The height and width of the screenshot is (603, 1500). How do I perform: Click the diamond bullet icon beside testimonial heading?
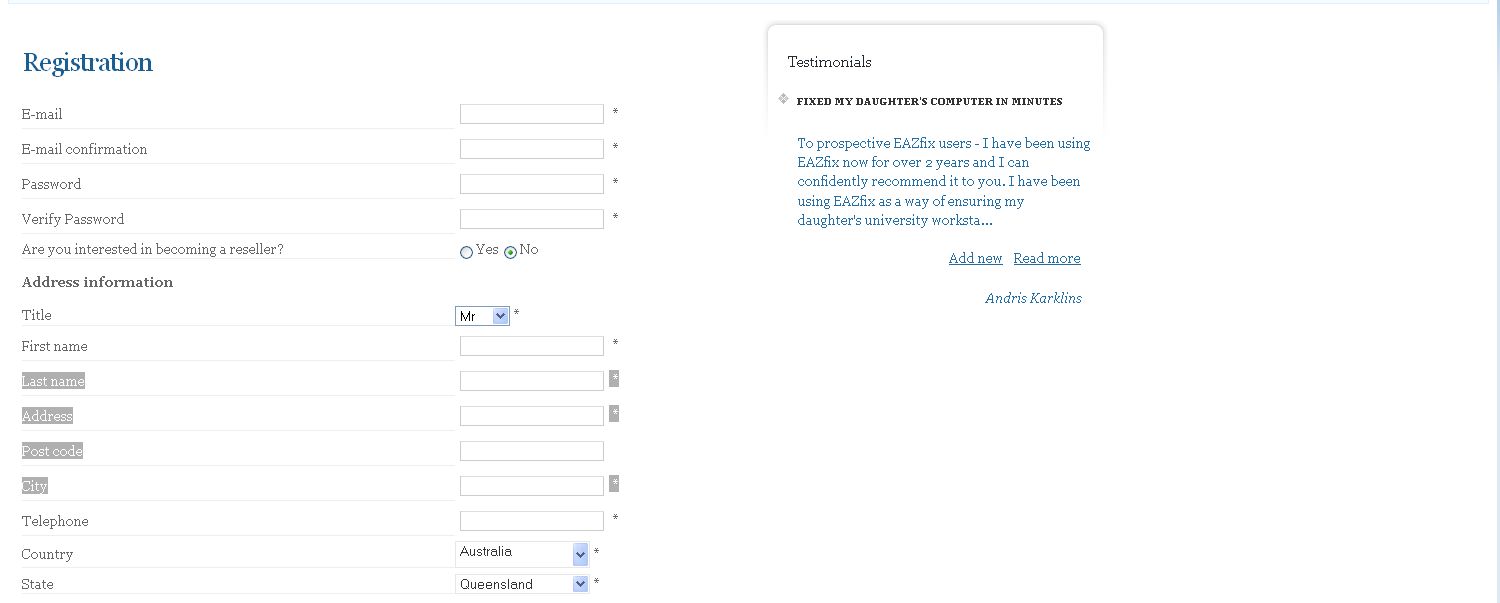pyautogui.click(x=783, y=98)
